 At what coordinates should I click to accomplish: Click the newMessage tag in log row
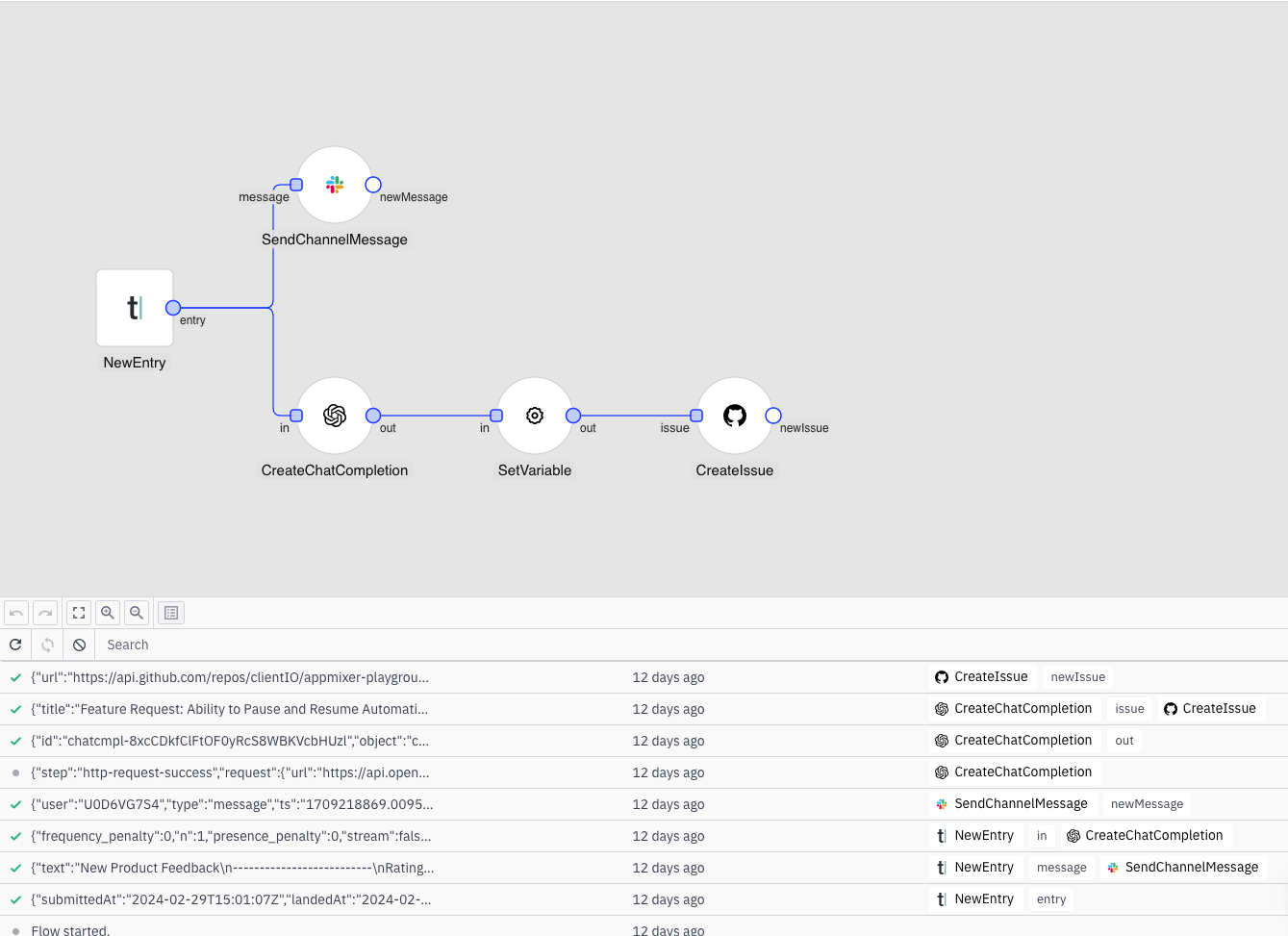(1147, 804)
